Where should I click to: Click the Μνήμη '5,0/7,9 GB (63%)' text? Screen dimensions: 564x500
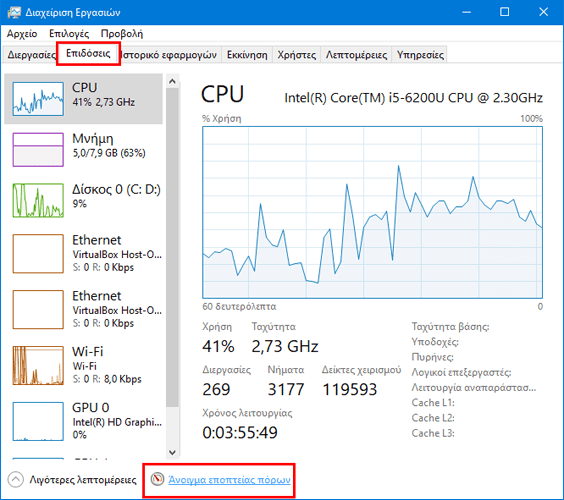[109, 153]
